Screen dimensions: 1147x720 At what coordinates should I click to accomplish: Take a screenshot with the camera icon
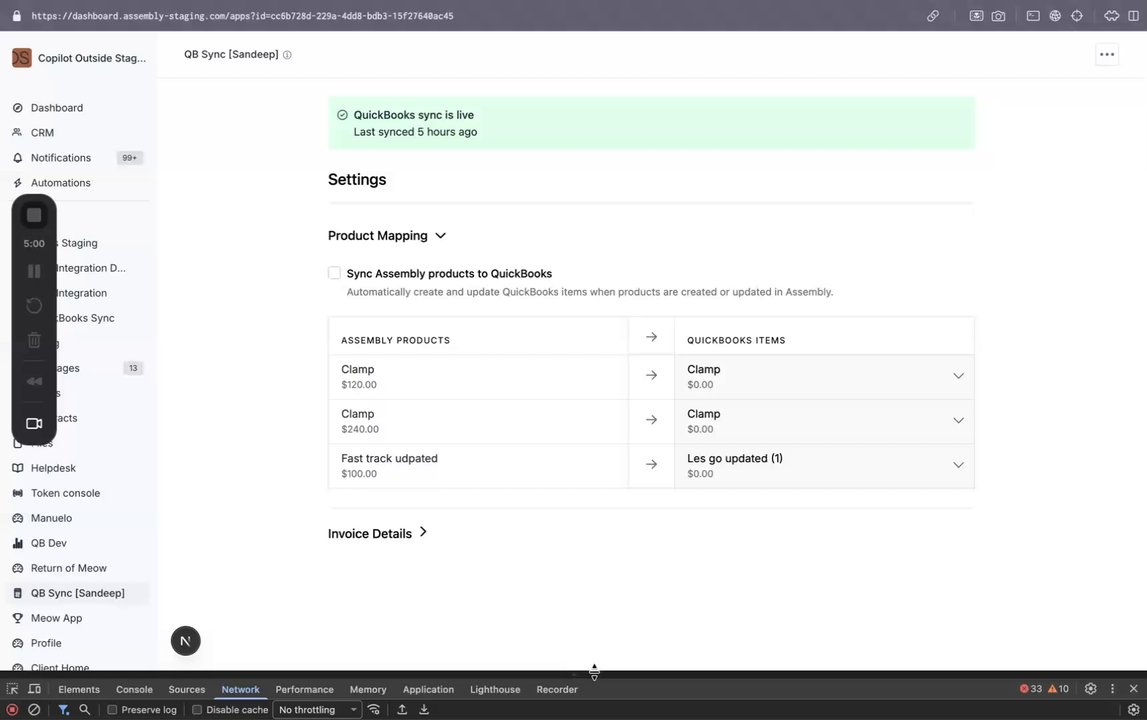click(998, 16)
